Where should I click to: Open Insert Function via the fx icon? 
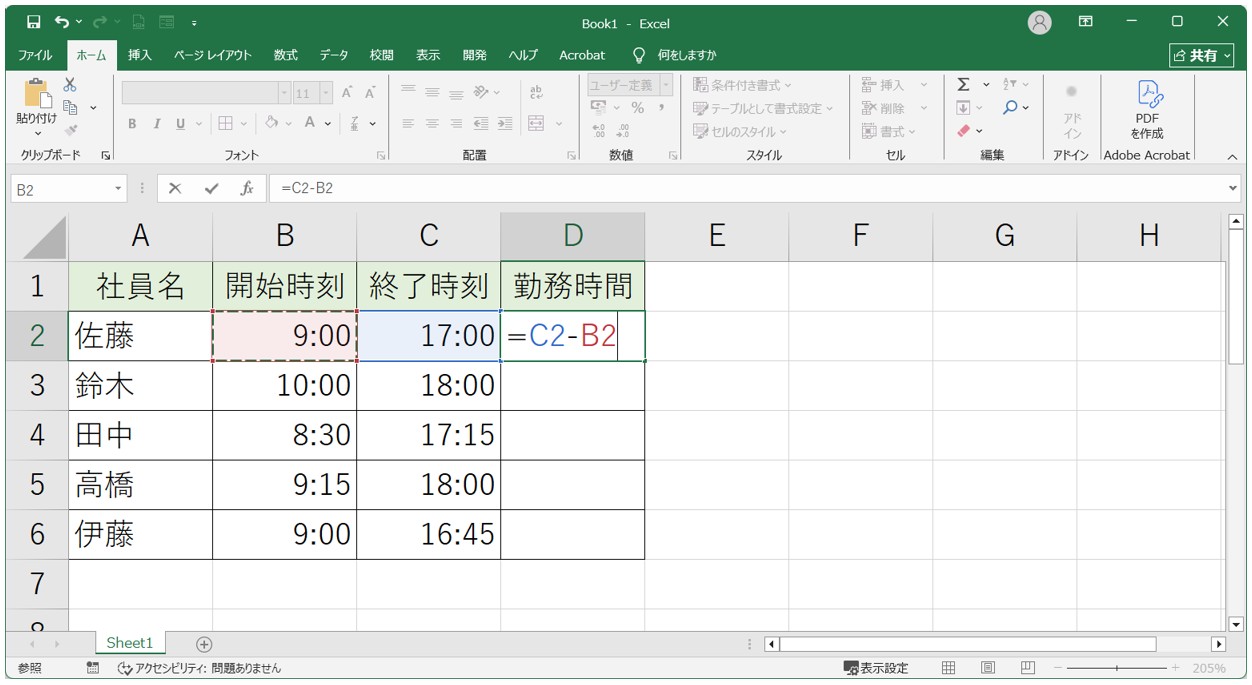point(246,188)
